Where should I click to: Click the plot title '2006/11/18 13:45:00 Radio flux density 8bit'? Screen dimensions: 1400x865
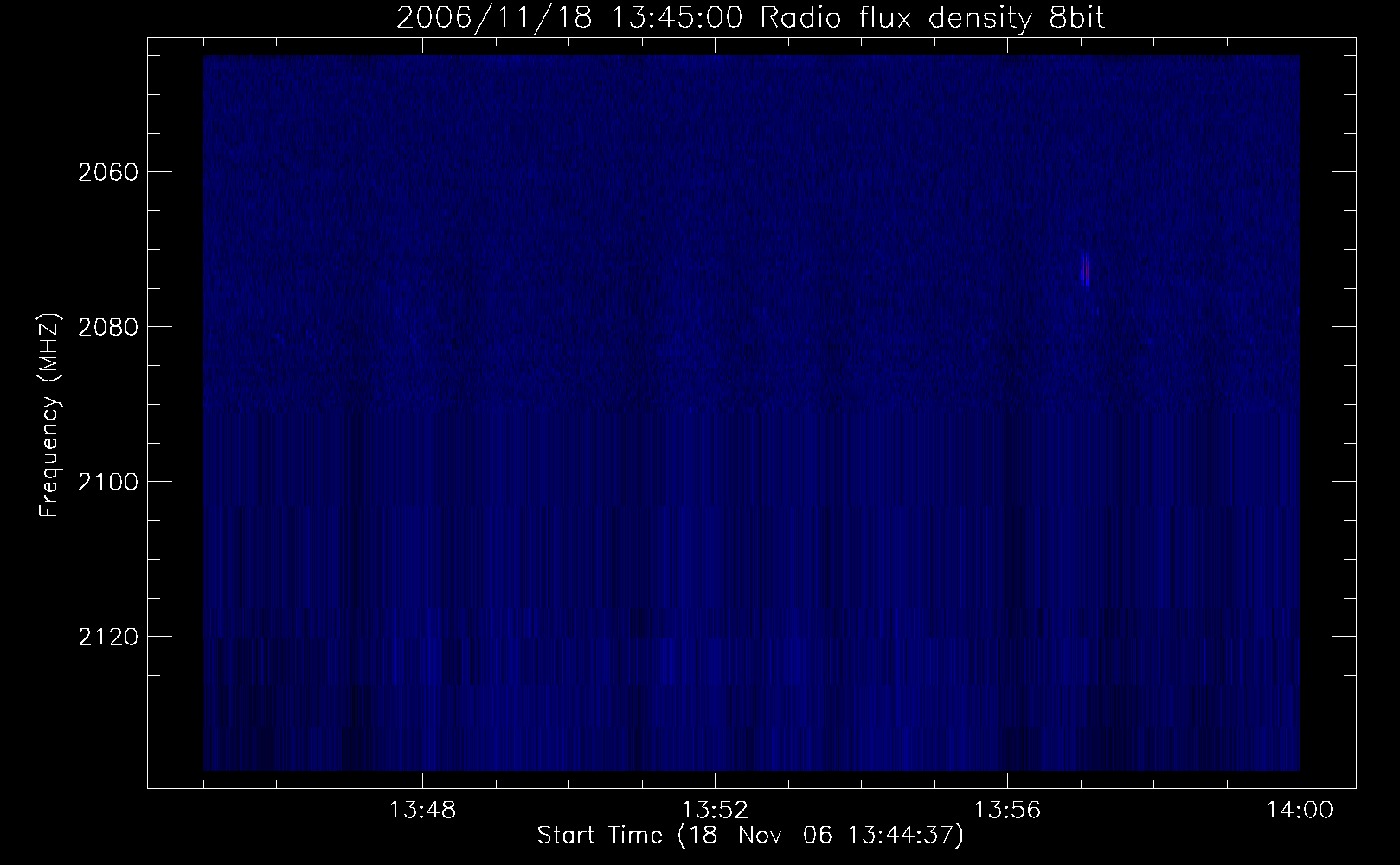(x=751, y=18)
